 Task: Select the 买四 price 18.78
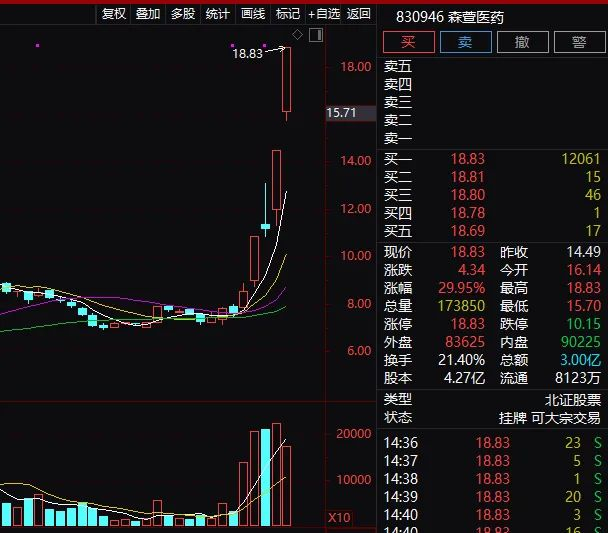click(x=468, y=213)
